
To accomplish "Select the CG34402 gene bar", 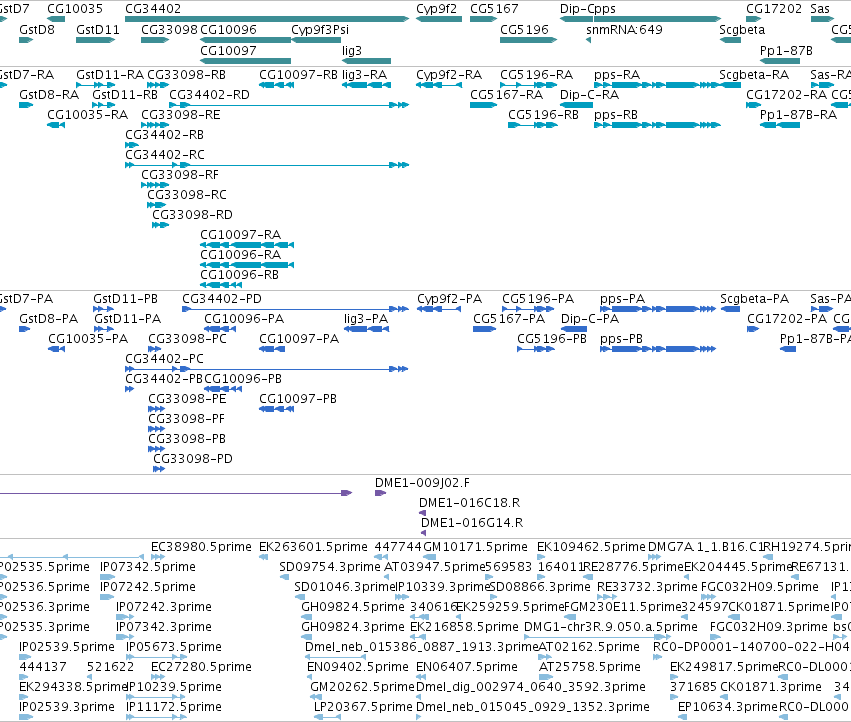I will click(x=266, y=19).
